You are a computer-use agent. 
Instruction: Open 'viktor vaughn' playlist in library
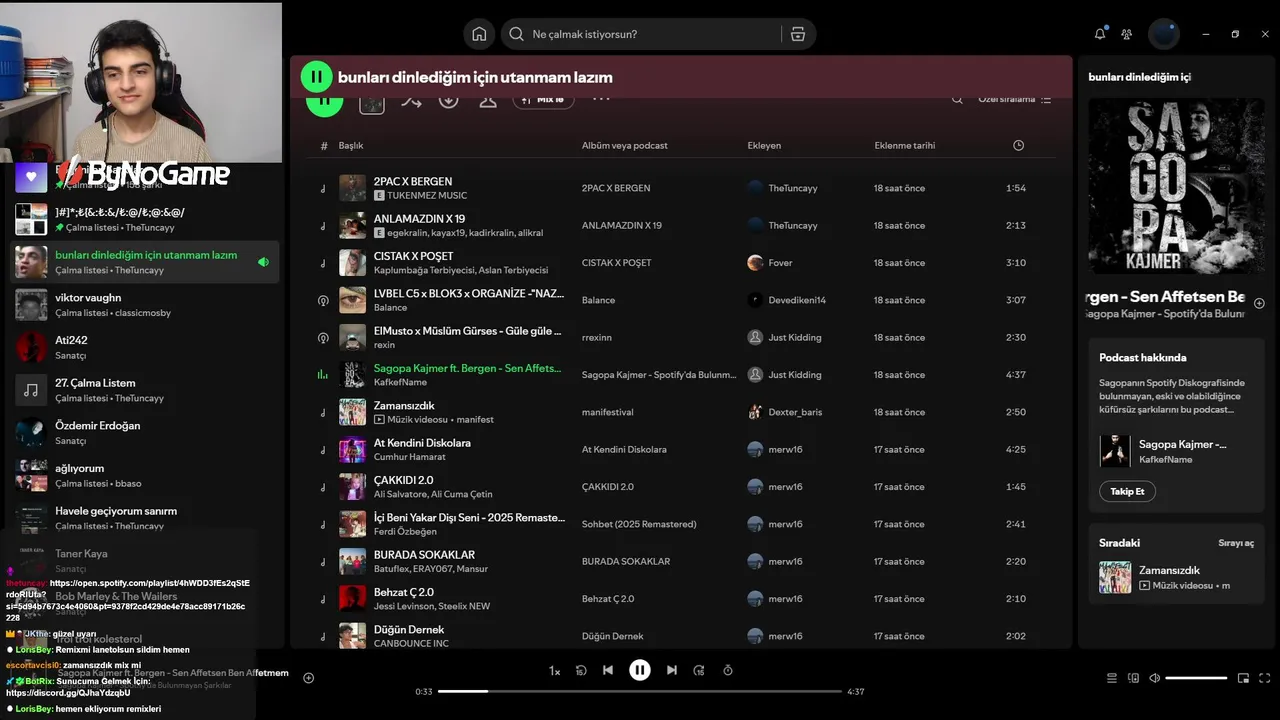(x=145, y=305)
